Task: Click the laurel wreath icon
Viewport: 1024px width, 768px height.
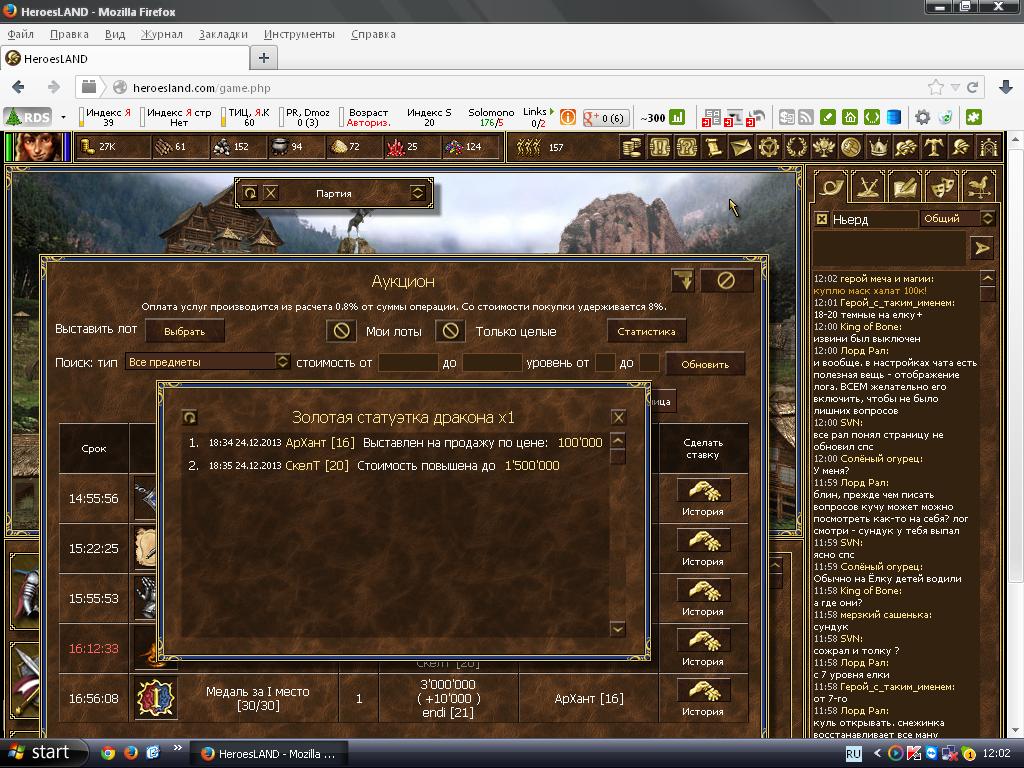Action: (x=796, y=147)
